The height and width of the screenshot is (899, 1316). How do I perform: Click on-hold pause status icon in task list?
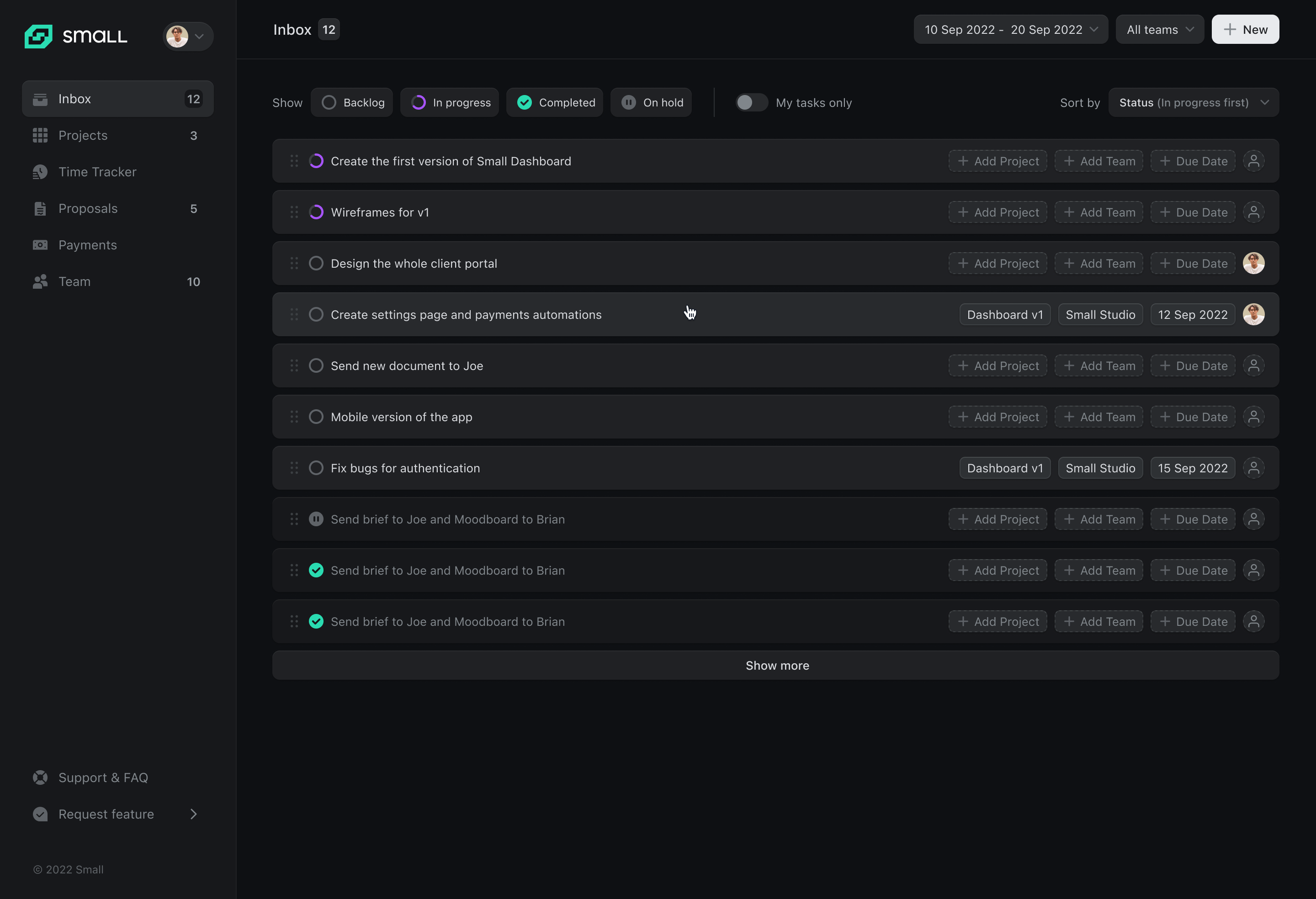(316, 519)
